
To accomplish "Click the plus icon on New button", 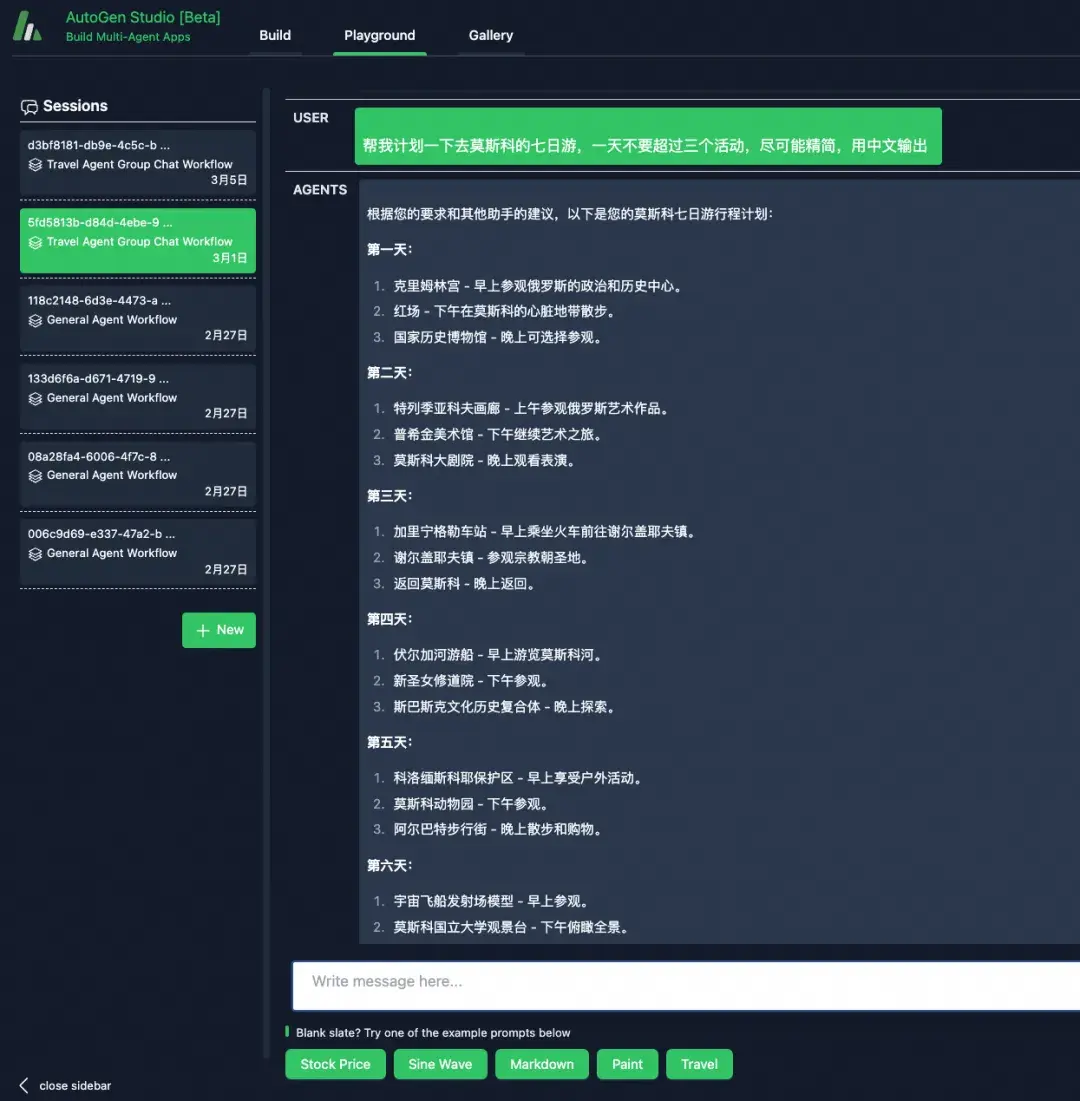I will 203,631.
